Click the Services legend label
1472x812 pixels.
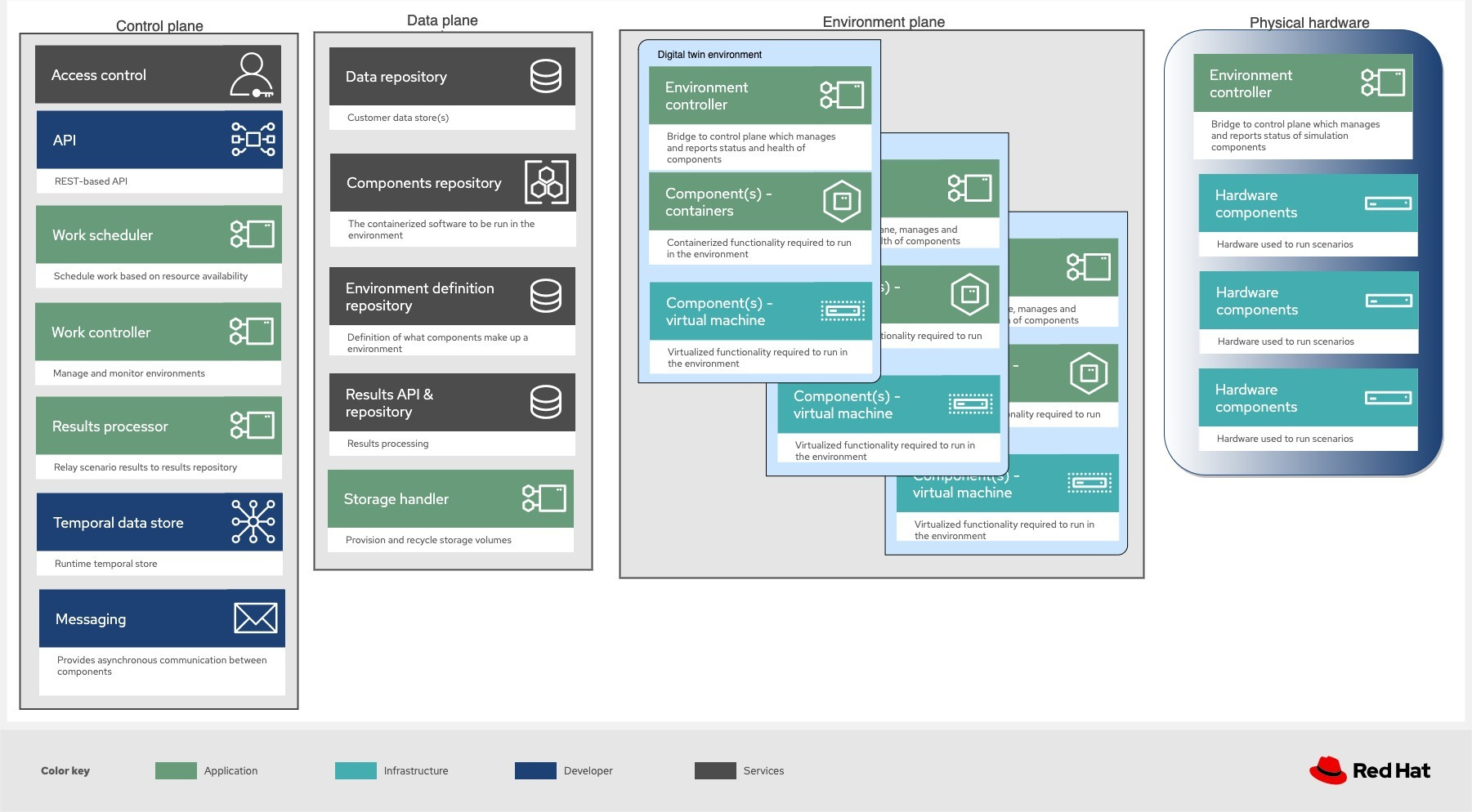tap(763, 770)
